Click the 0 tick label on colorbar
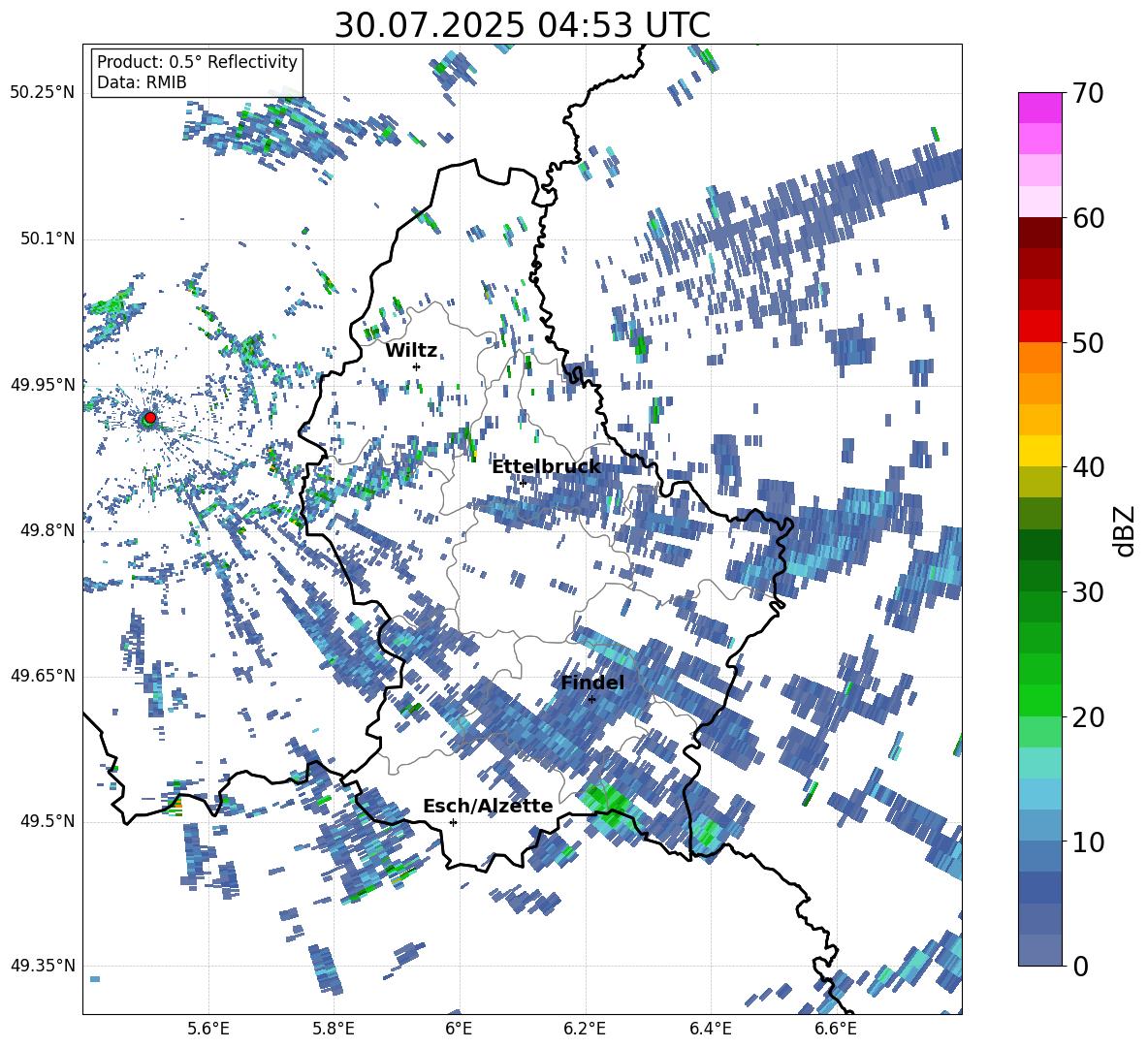This screenshot has width=1148, height=1048. pyautogui.click(x=1080, y=966)
